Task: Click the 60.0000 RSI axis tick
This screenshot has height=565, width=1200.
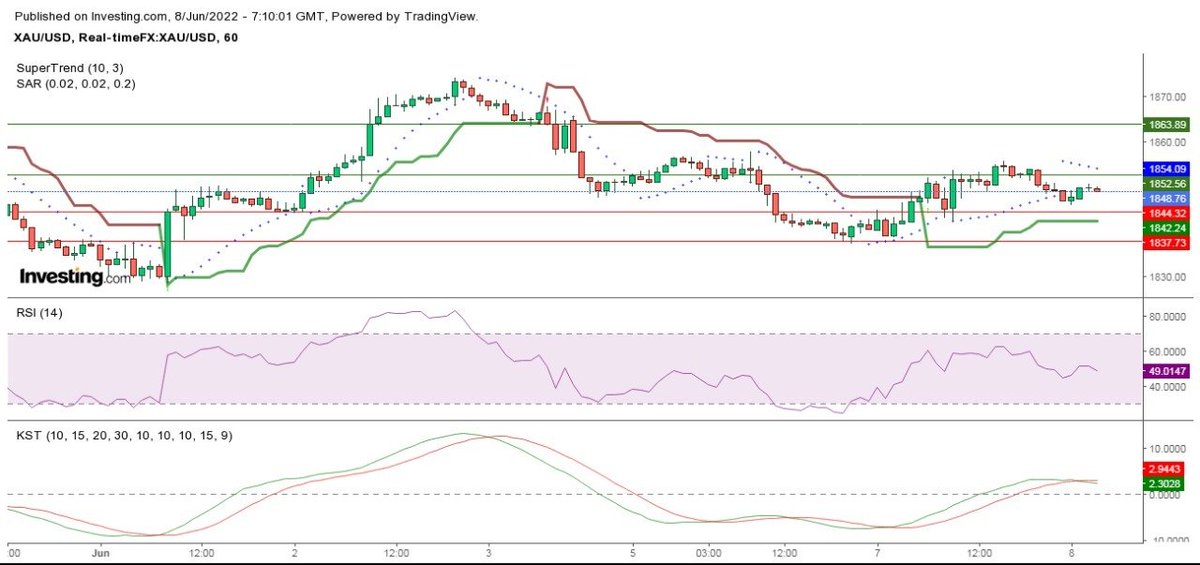Action: point(1166,352)
